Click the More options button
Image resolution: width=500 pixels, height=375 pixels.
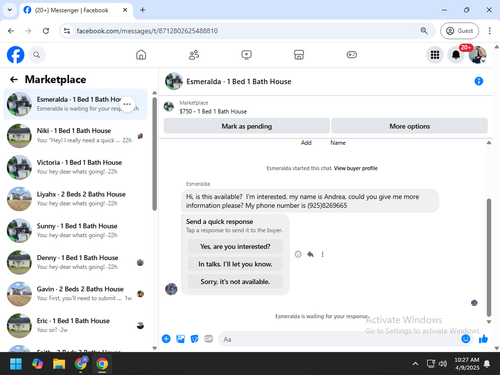click(x=410, y=126)
